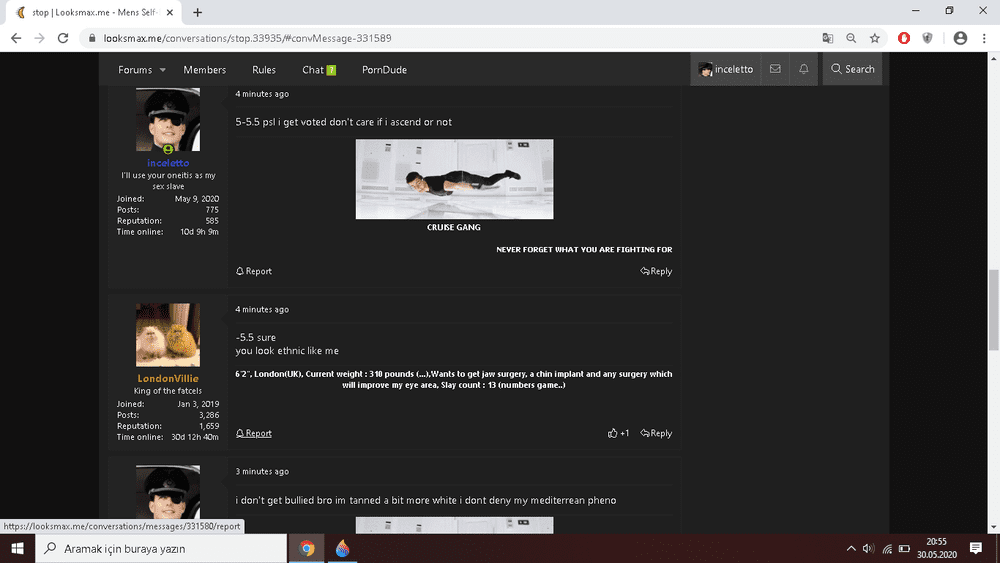View site security lock info
Screen dimensions: 1000x563
92,38
